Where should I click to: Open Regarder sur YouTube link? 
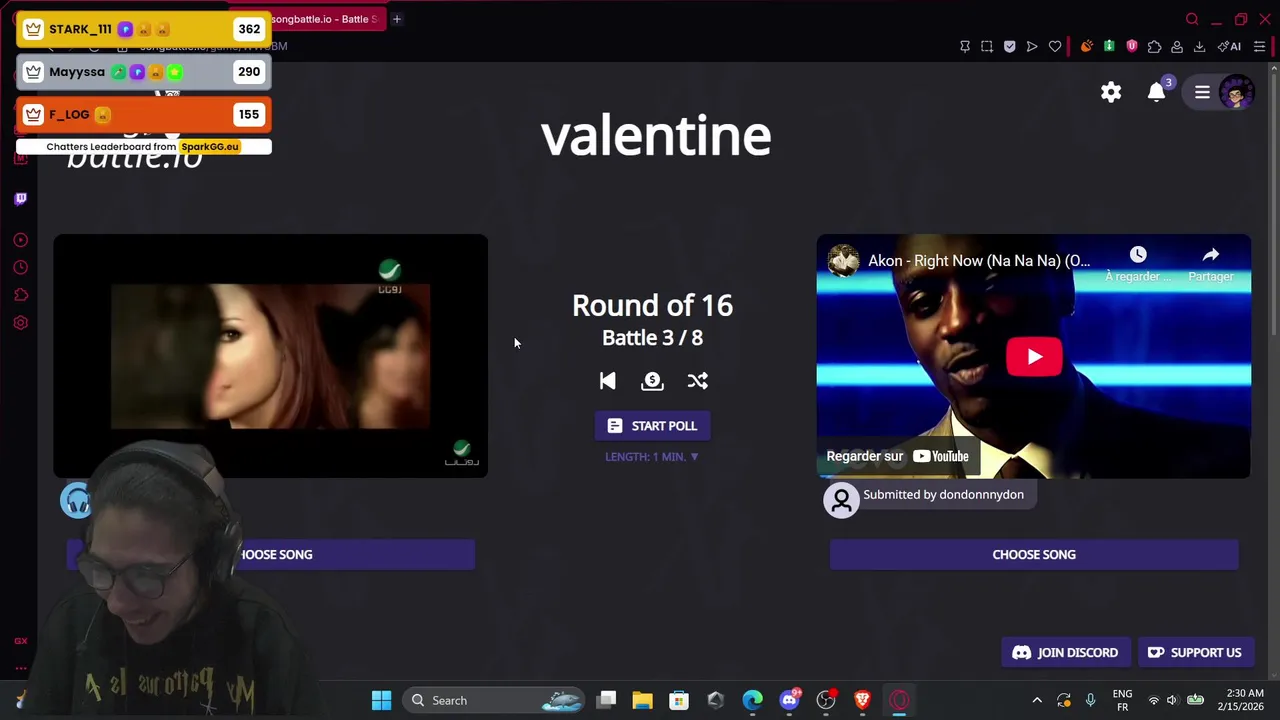(897, 456)
